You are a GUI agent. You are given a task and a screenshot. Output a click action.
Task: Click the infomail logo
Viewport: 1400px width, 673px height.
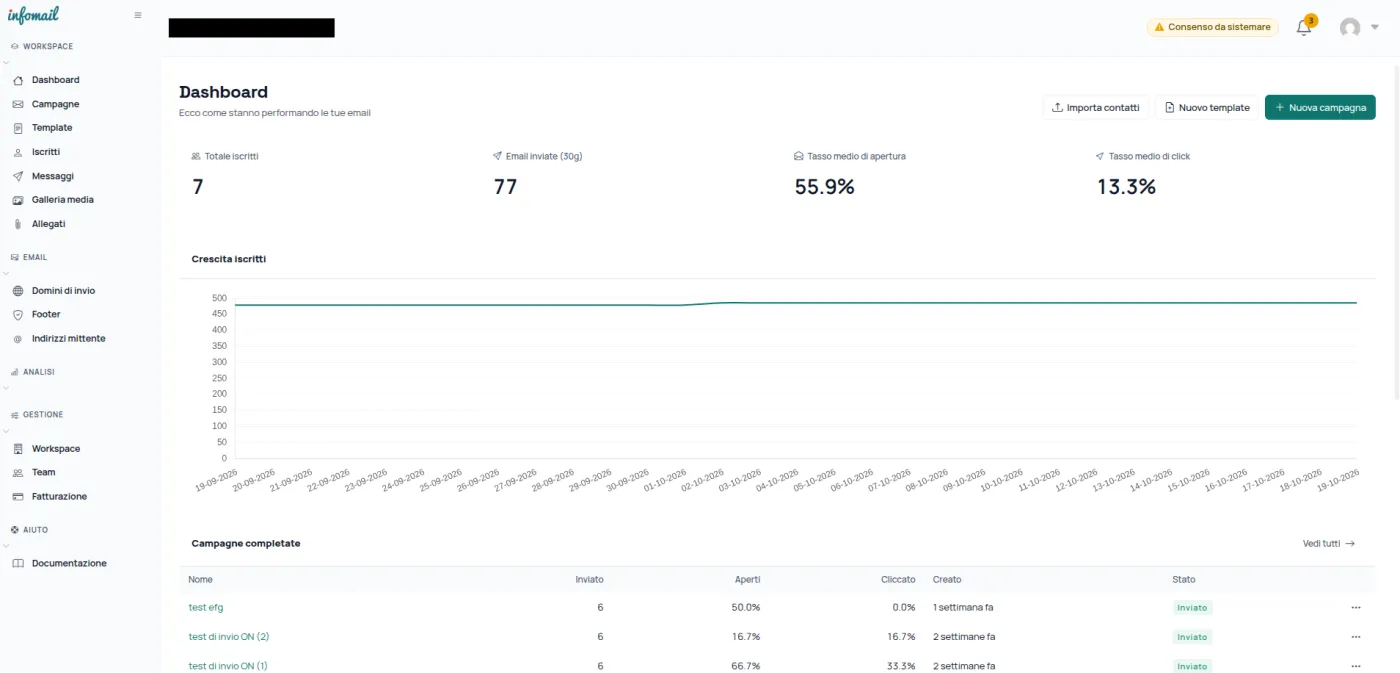coord(33,15)
